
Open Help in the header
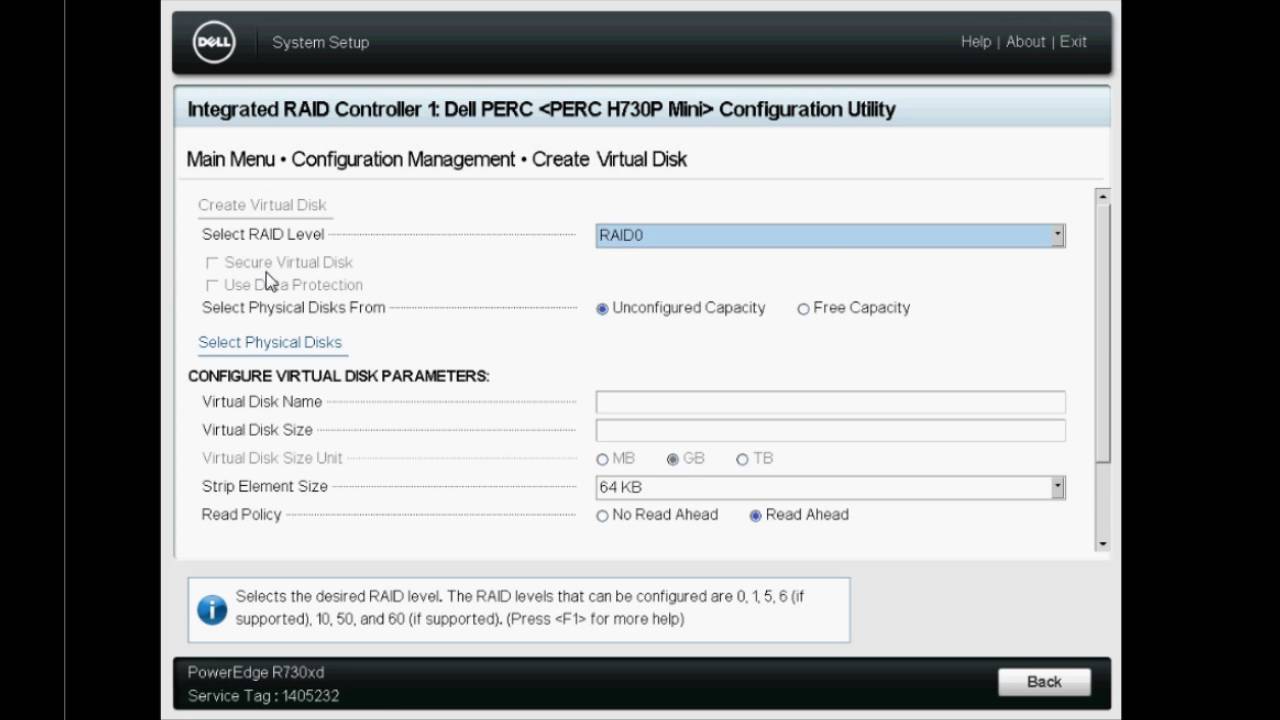[x=976, y=42]
